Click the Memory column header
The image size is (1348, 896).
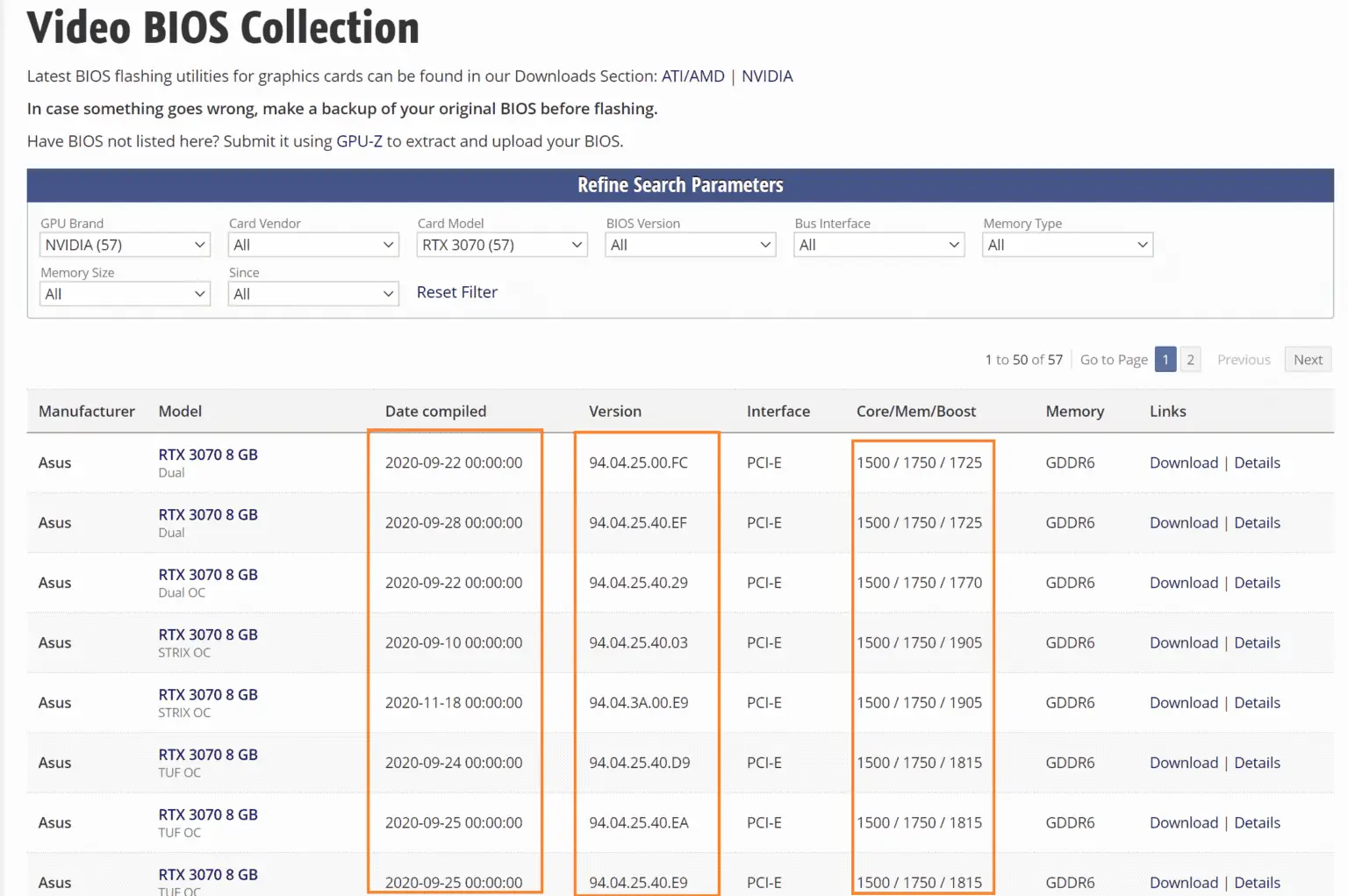[x=1075, y=412]
